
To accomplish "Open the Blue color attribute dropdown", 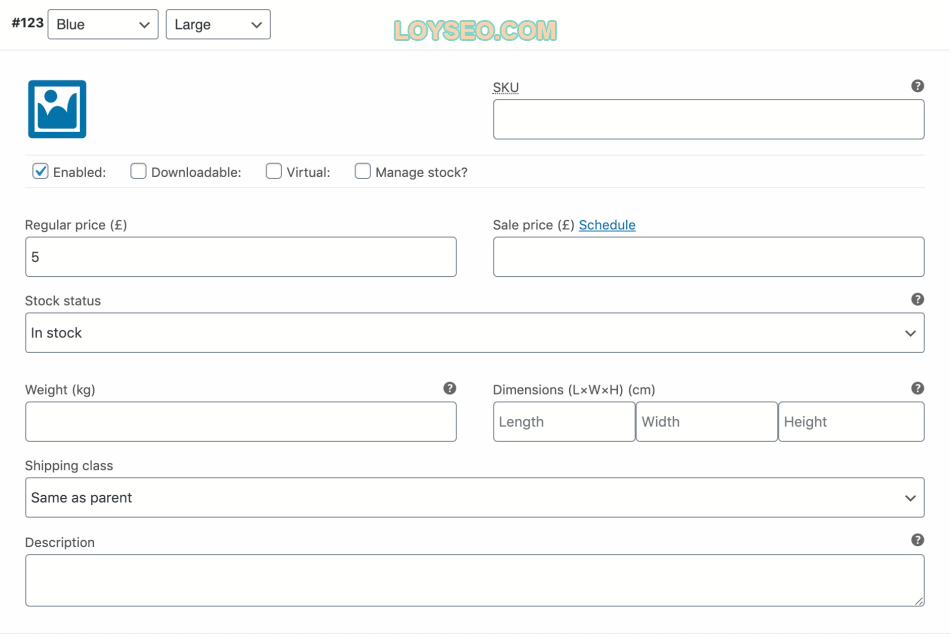I will click(x=103, y=24).
